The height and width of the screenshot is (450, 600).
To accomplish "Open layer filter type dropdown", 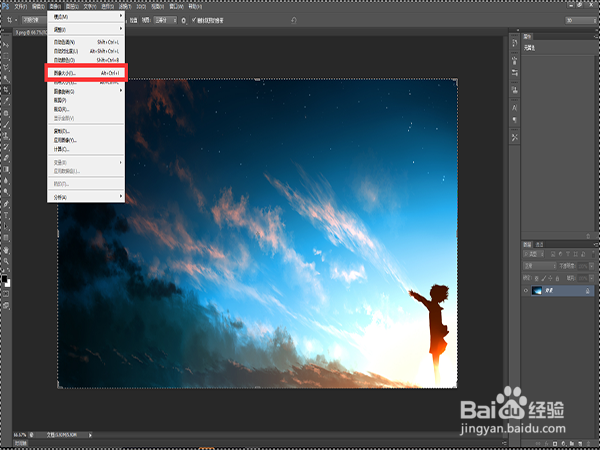I will point(534,254).
